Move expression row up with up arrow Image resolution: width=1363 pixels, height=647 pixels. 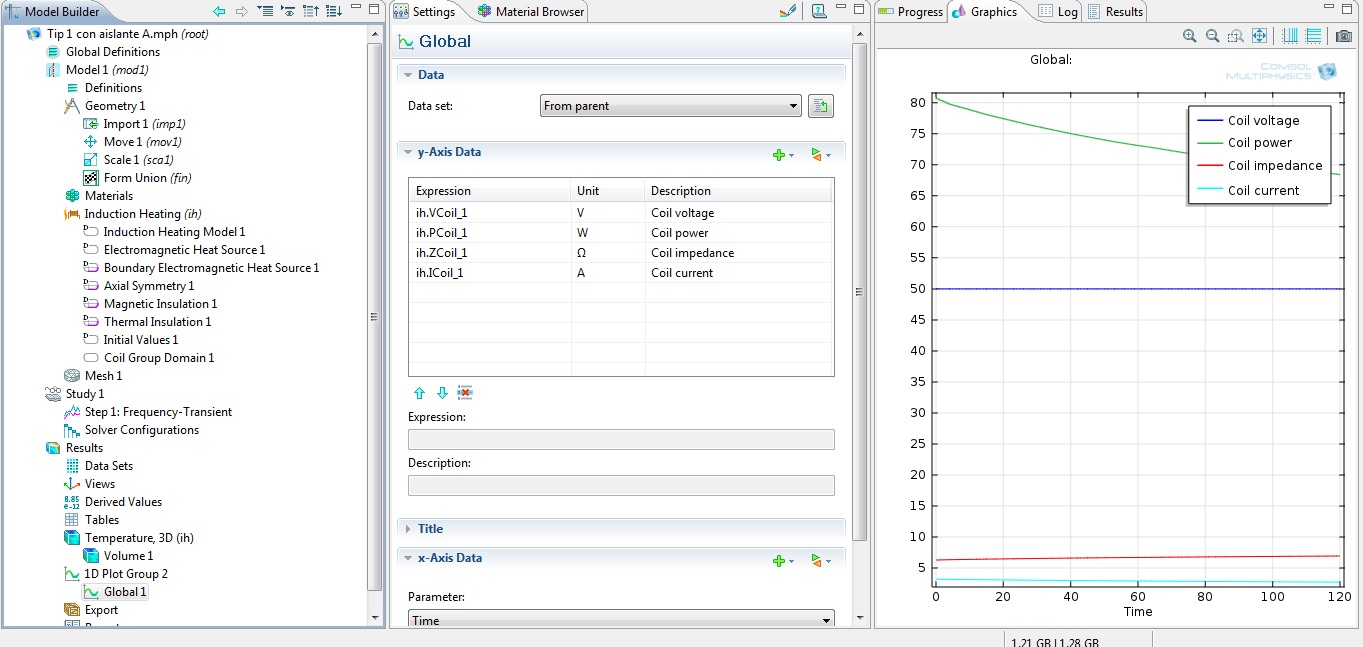point(420,393)
